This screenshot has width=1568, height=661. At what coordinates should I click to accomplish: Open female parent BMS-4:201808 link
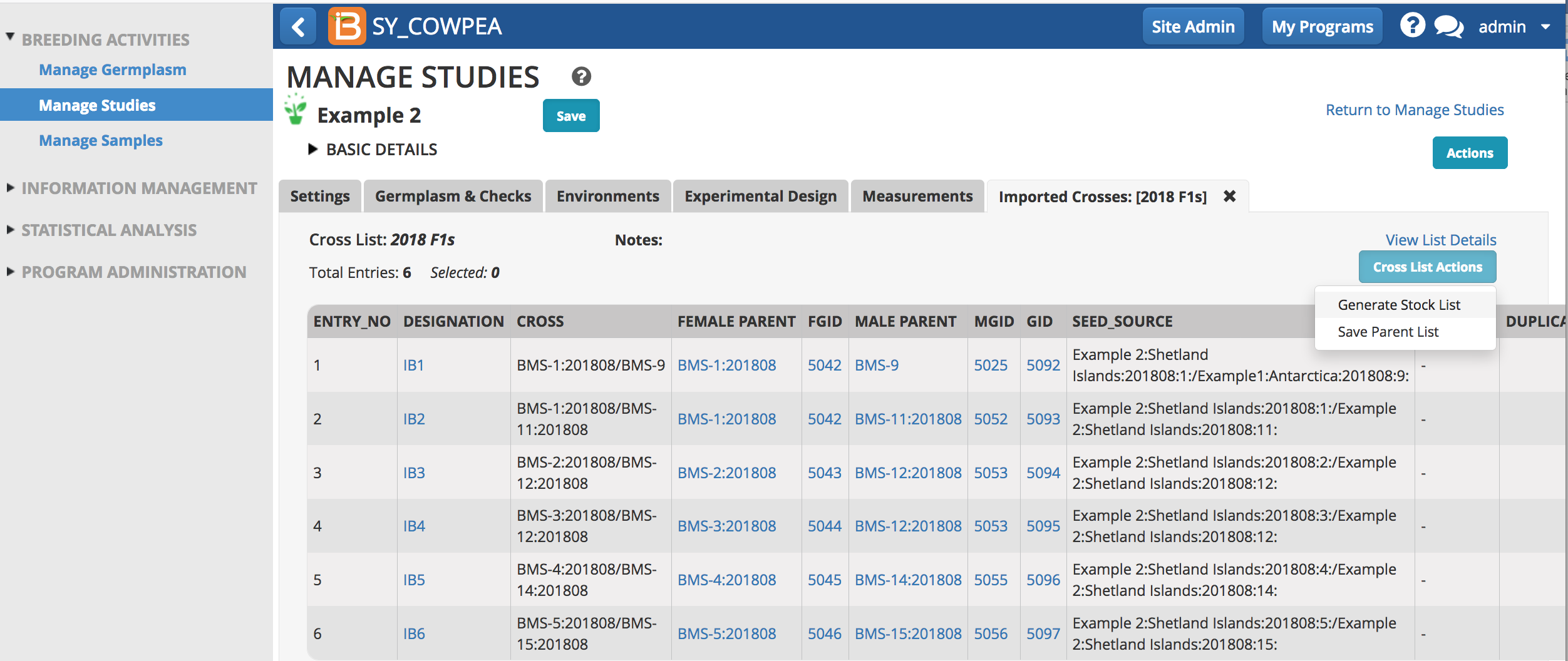pyautogui.click(x=726, y=580)
